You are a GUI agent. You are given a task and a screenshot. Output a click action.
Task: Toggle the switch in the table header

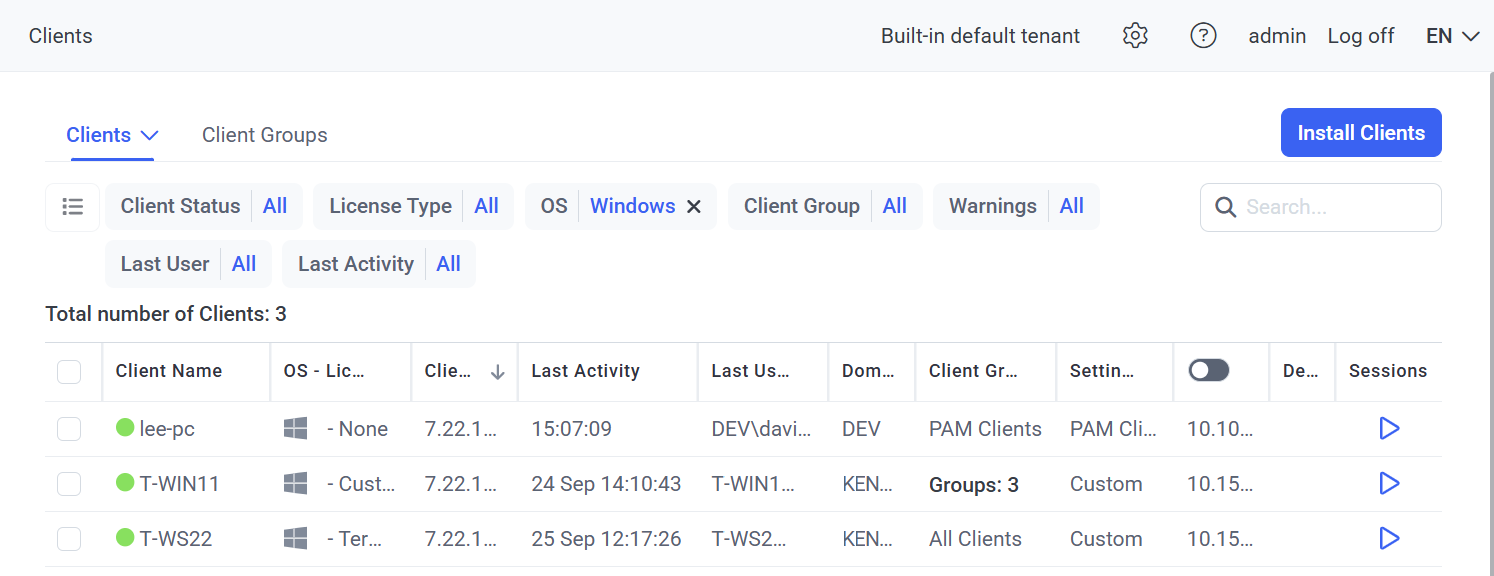pyautogui.click(x=1208, y=371)
